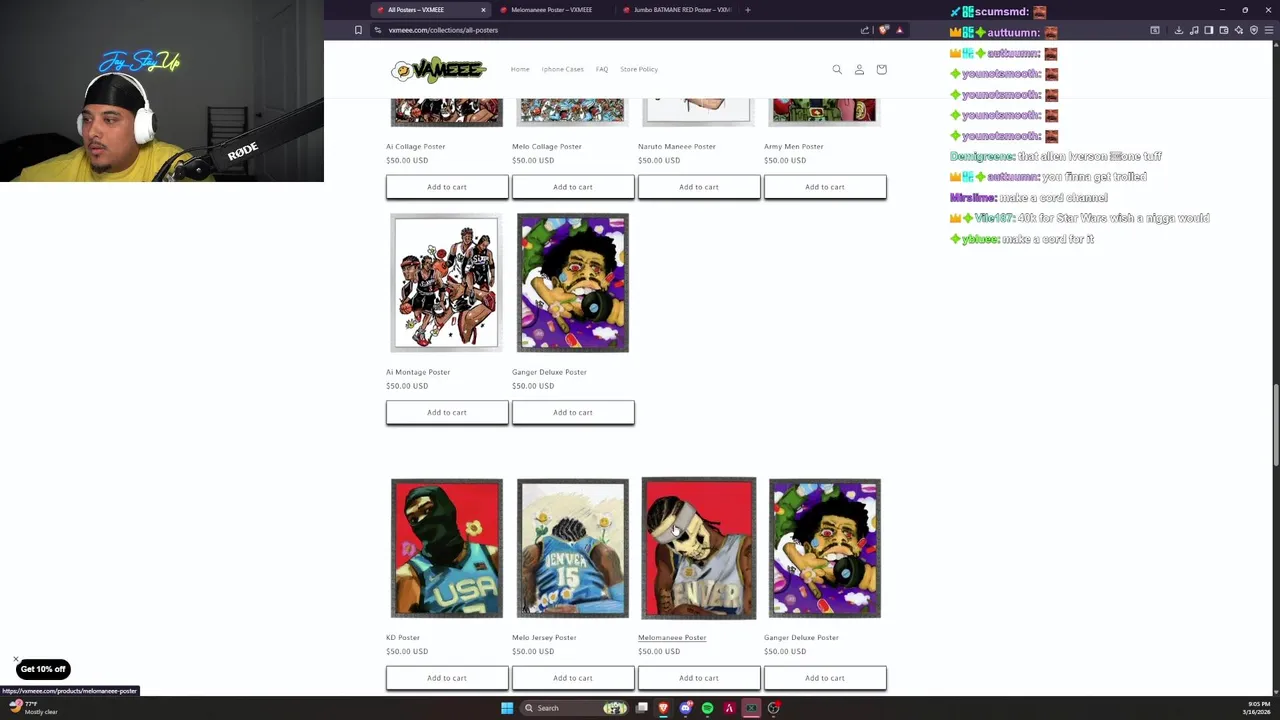The image size is (1280, 720).
Task: Open the Iphone Cases menu link
Action: pyautogui.click(x=563, y=69)
